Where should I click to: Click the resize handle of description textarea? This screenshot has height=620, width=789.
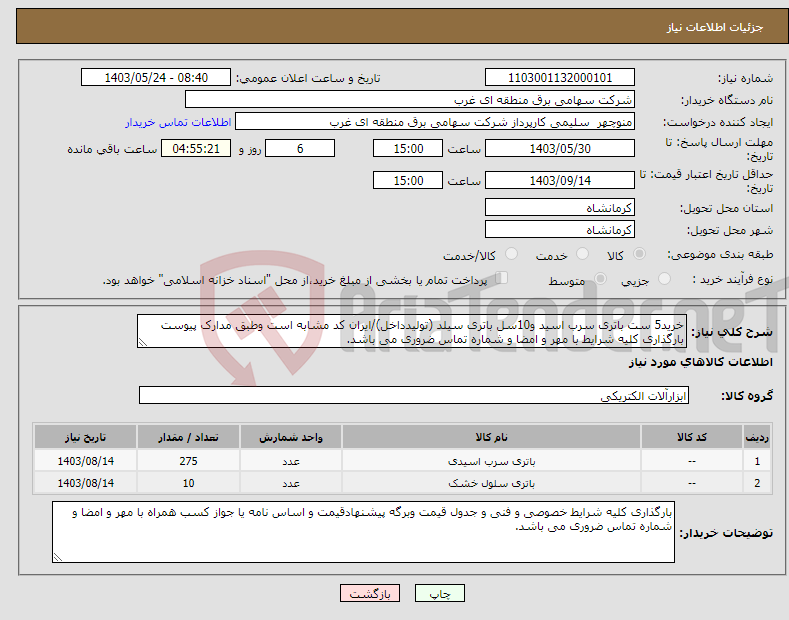tap(143, 342)
